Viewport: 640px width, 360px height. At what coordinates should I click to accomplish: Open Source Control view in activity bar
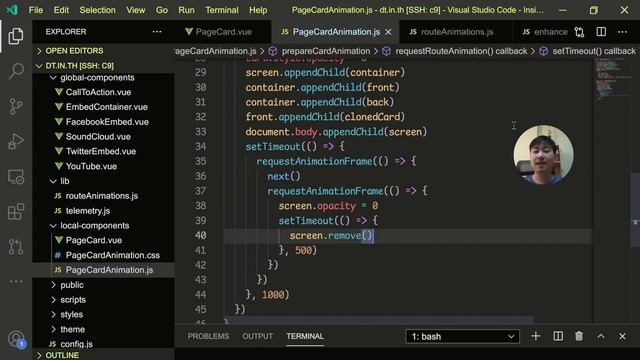pyautogui.click(x=16, y=106)
